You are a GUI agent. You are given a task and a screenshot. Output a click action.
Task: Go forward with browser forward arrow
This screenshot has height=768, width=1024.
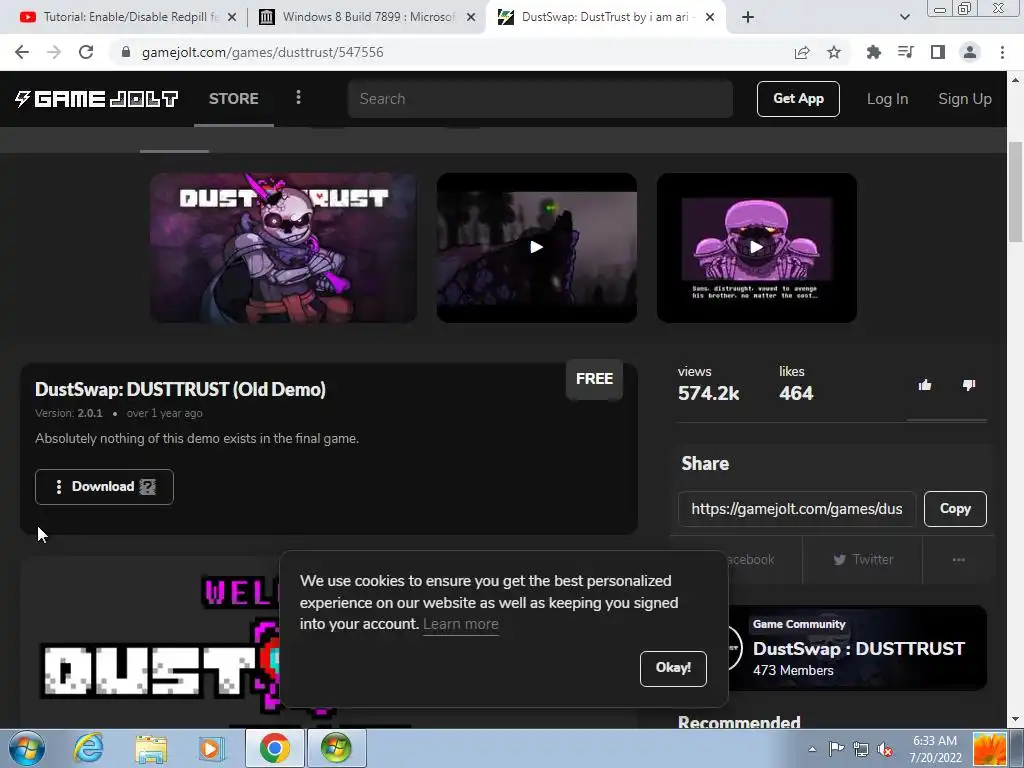point(54,52)
